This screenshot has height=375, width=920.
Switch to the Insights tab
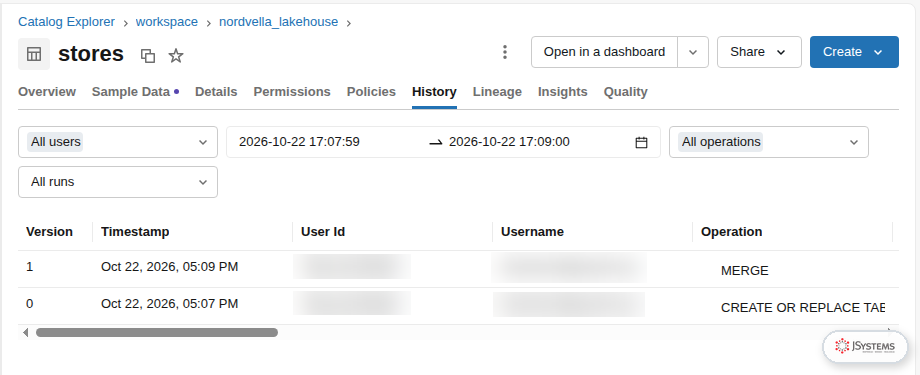point(563,92)
